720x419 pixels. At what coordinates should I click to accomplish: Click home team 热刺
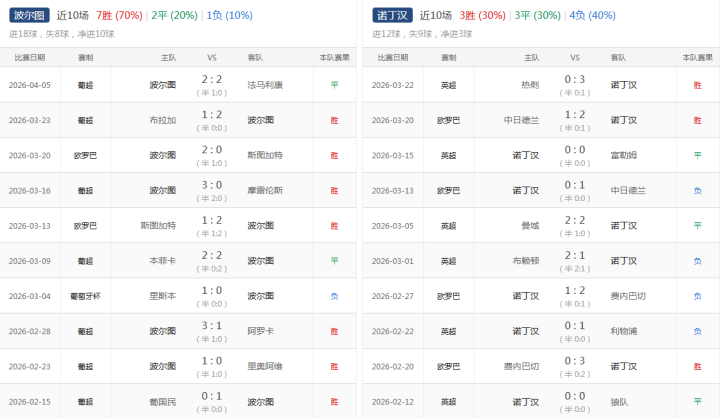point(530,85)
